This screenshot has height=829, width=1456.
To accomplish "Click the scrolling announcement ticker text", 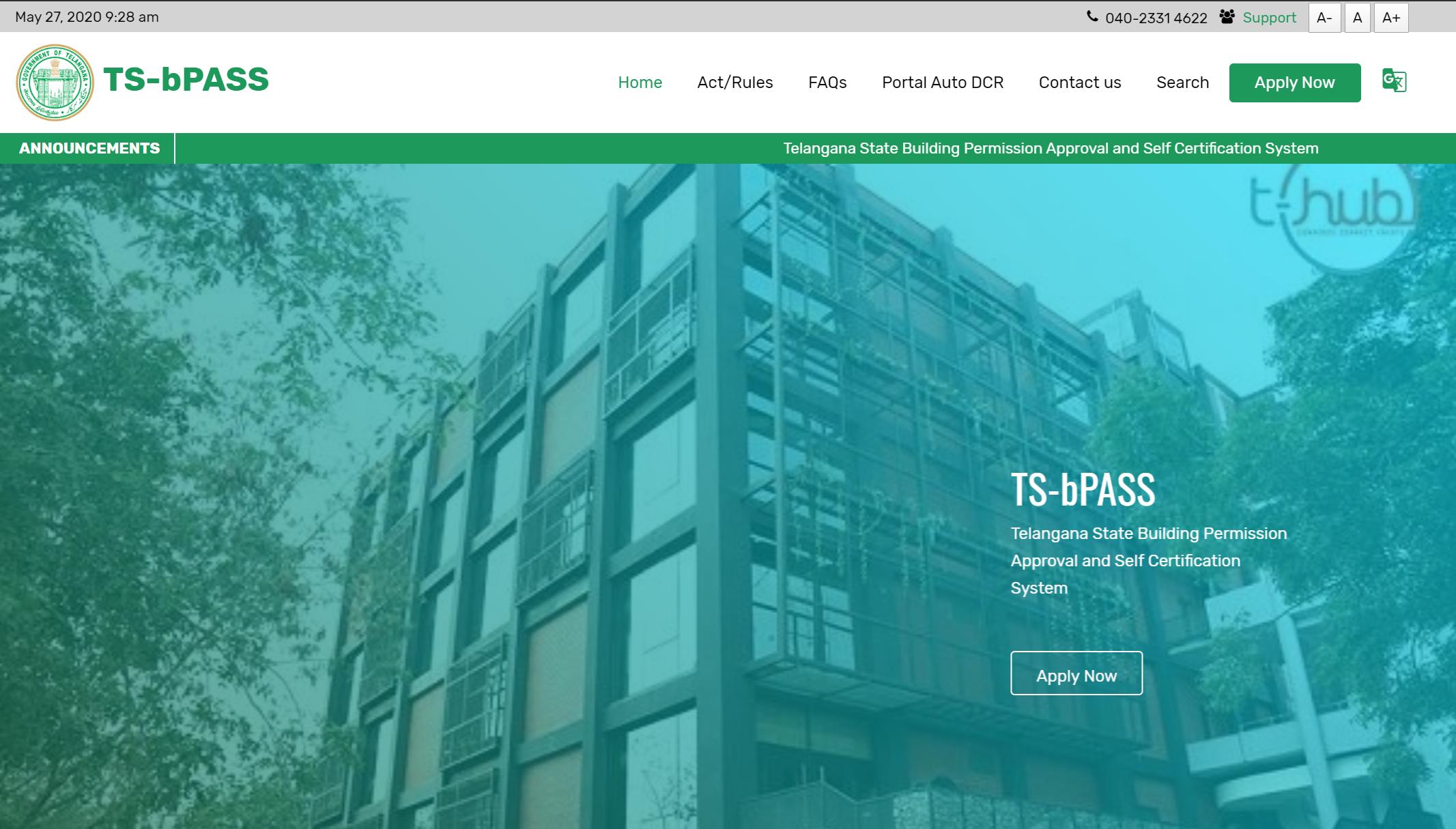I will coord(1051,148).
